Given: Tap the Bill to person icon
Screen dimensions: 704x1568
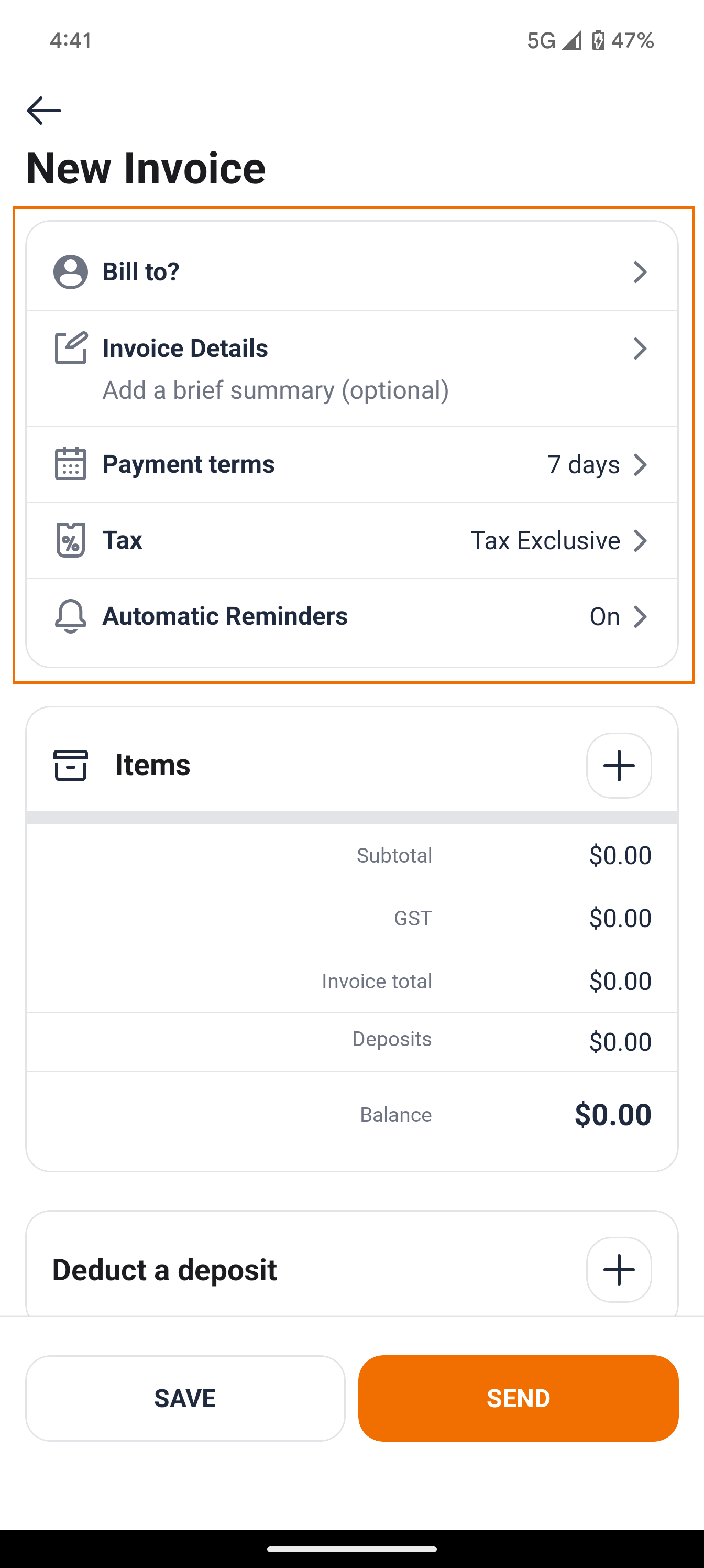Looking at the screenshot, I should (x=71, y=272).
